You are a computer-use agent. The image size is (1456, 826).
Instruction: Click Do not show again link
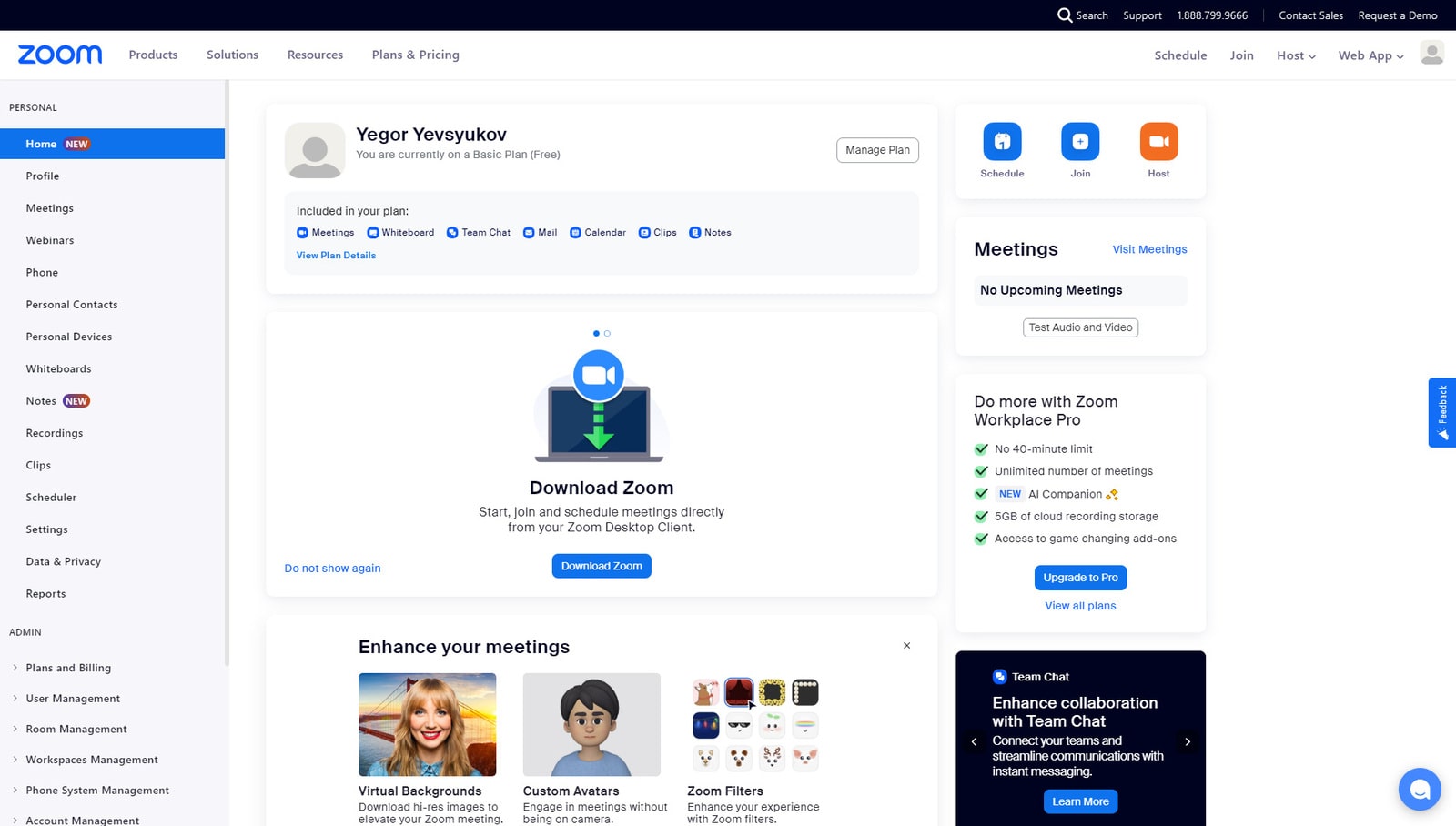point(332,569)
